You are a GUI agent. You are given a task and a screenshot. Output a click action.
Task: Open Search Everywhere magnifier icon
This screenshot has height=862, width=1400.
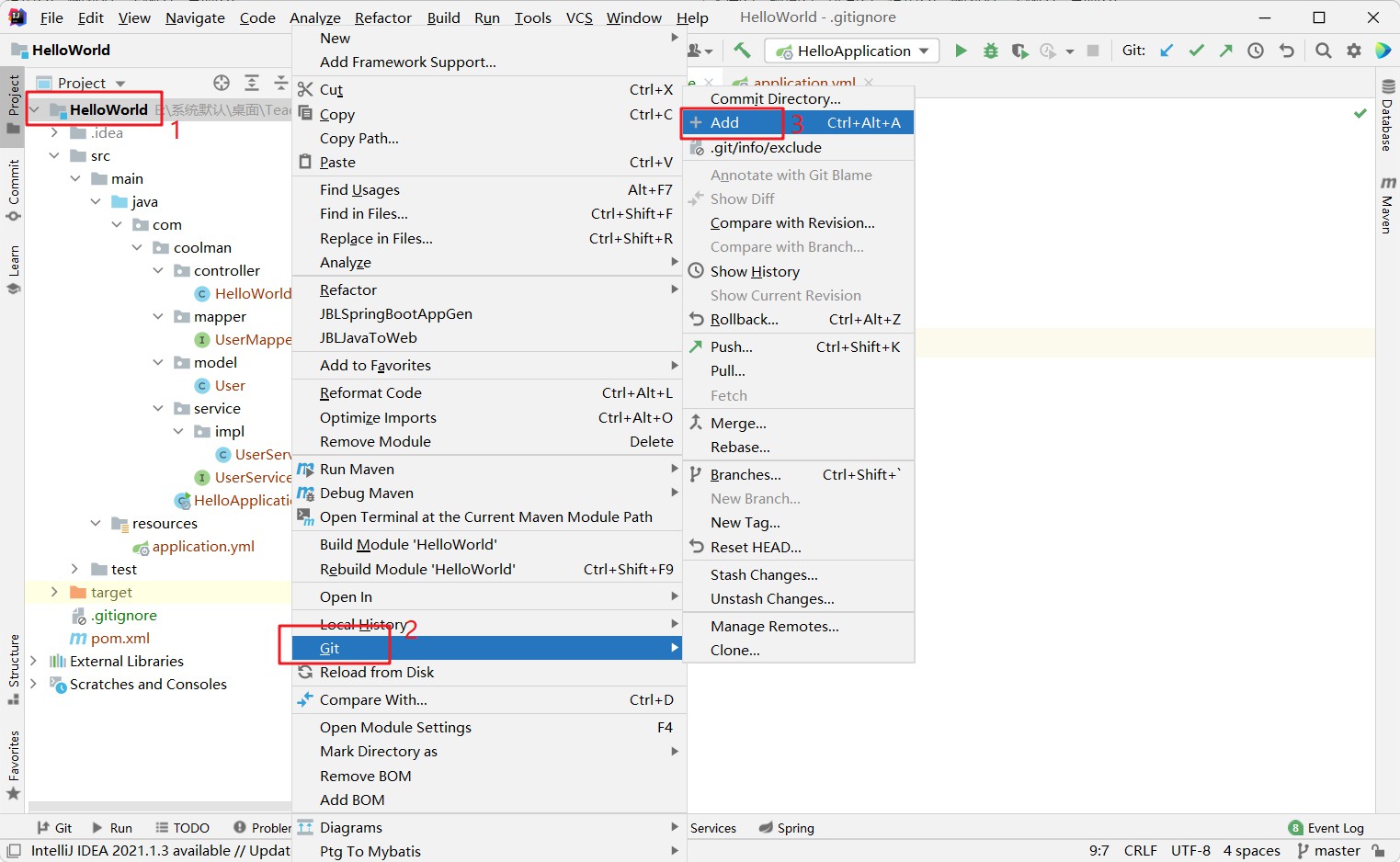click(1324, 51)
